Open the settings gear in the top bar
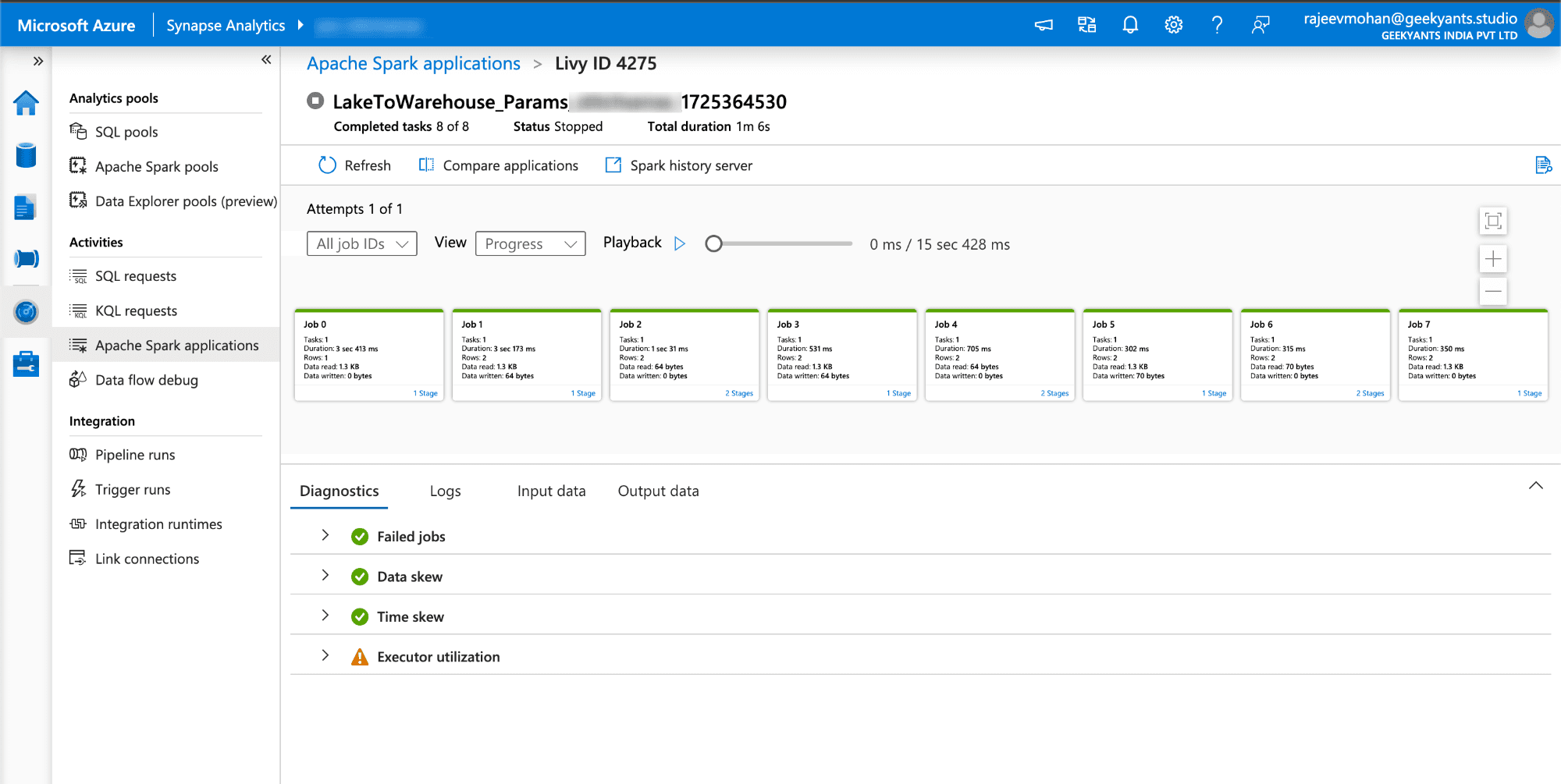The image size is (1561, 784). [1173, 25]
